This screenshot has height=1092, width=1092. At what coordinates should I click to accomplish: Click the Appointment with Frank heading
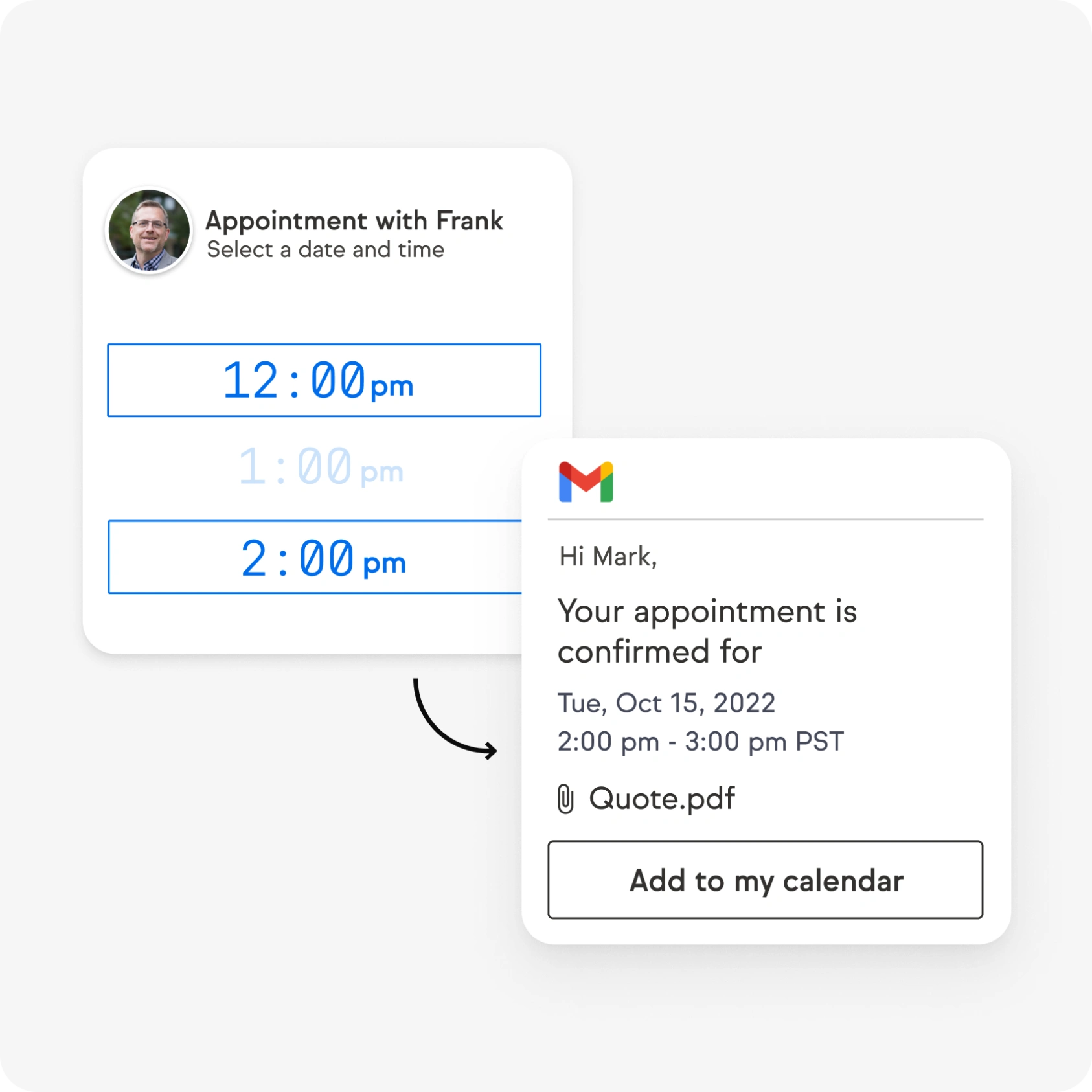tap(354, 221)
